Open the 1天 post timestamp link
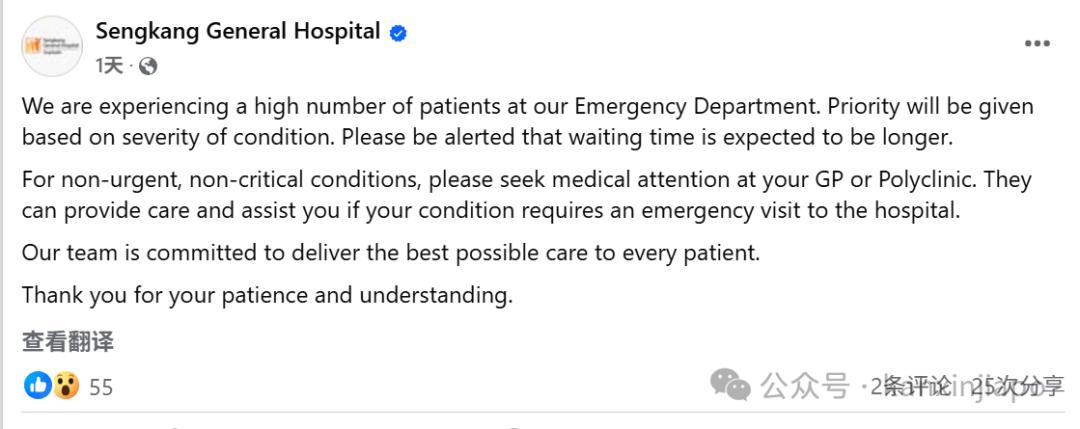1080x429 pixels. point(109,66)
